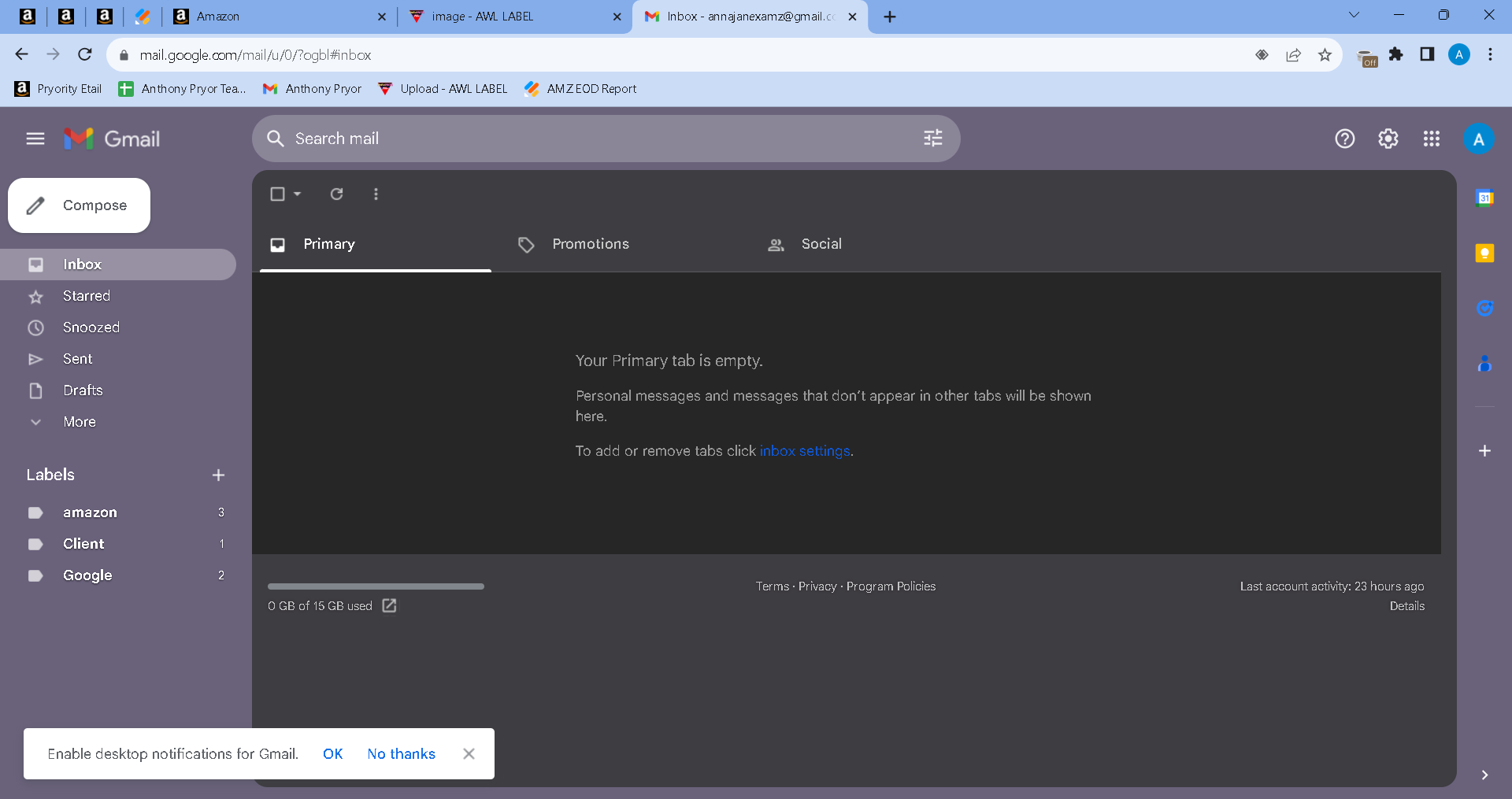Open the More options three-dot menu in mail toolbar

point(376,194)
